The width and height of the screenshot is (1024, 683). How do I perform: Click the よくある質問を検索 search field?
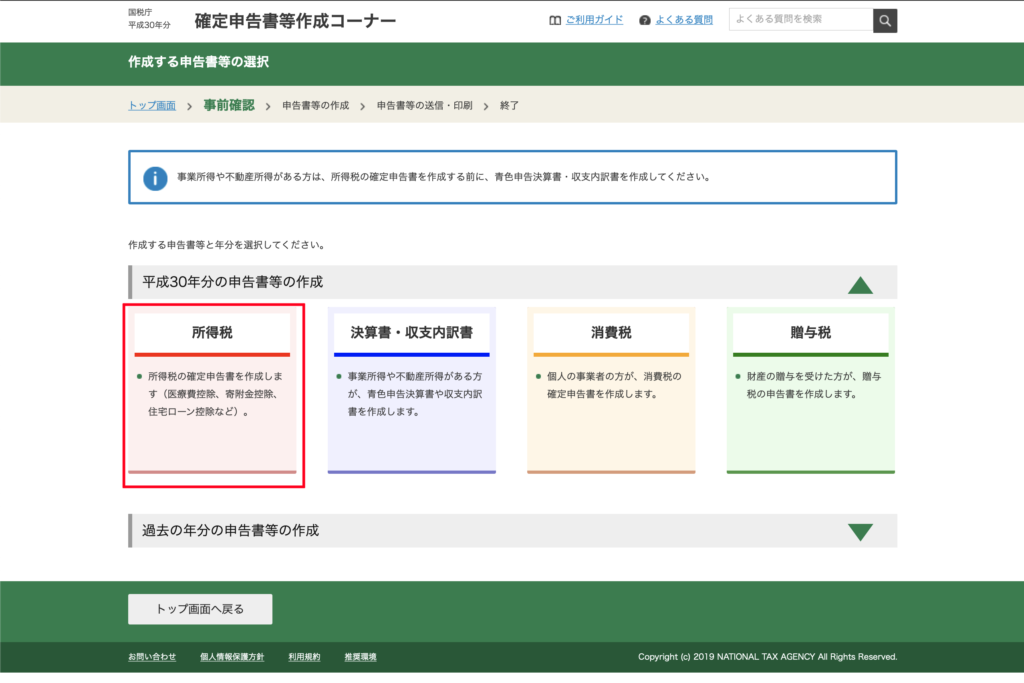point(800,20)
